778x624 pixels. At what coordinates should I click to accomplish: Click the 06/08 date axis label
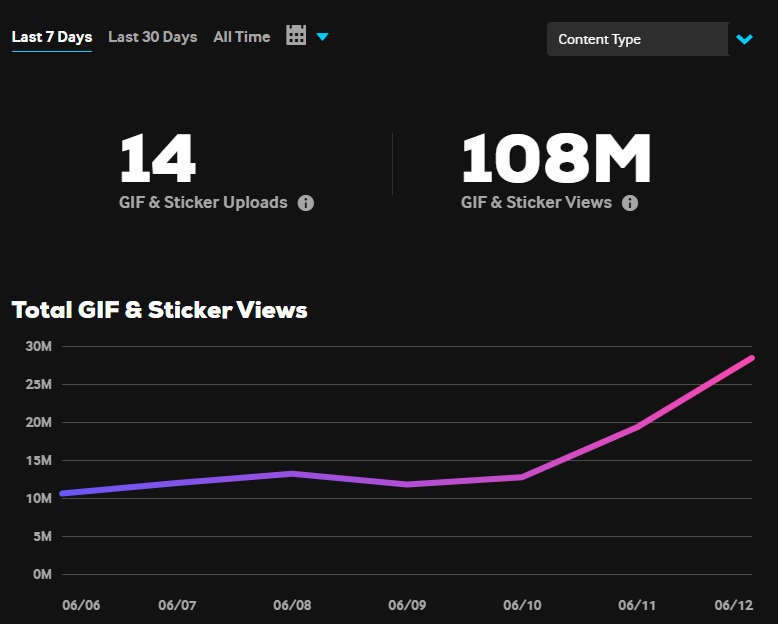292,606
